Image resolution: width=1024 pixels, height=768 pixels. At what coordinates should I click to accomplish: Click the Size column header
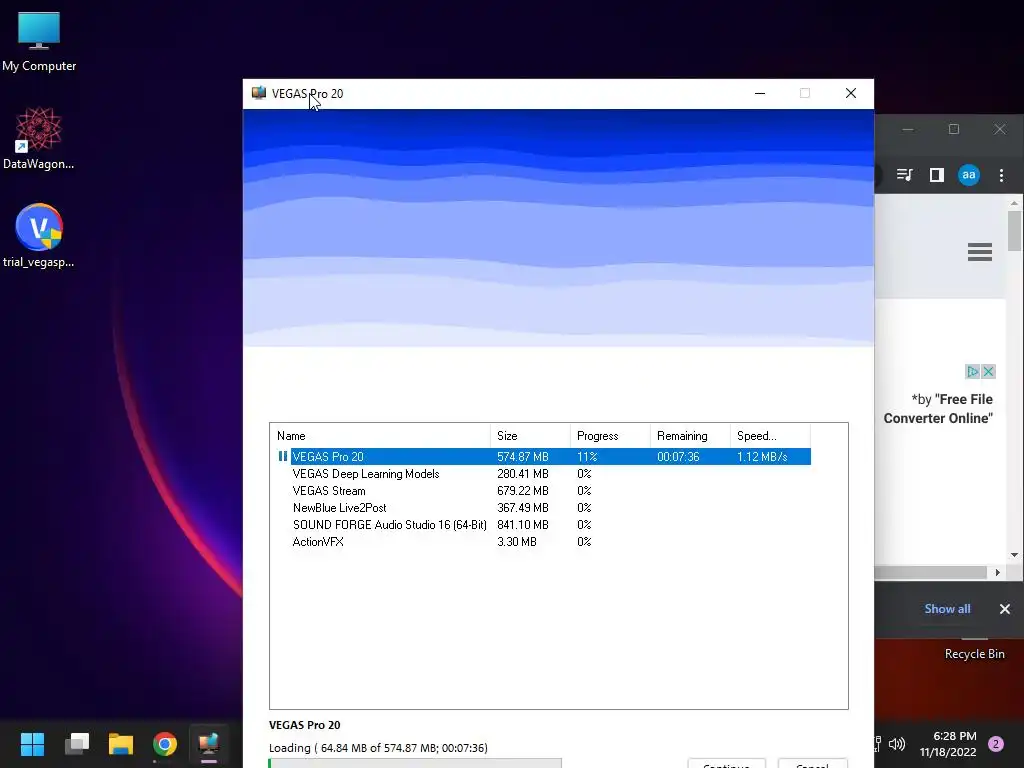(530, 436)
